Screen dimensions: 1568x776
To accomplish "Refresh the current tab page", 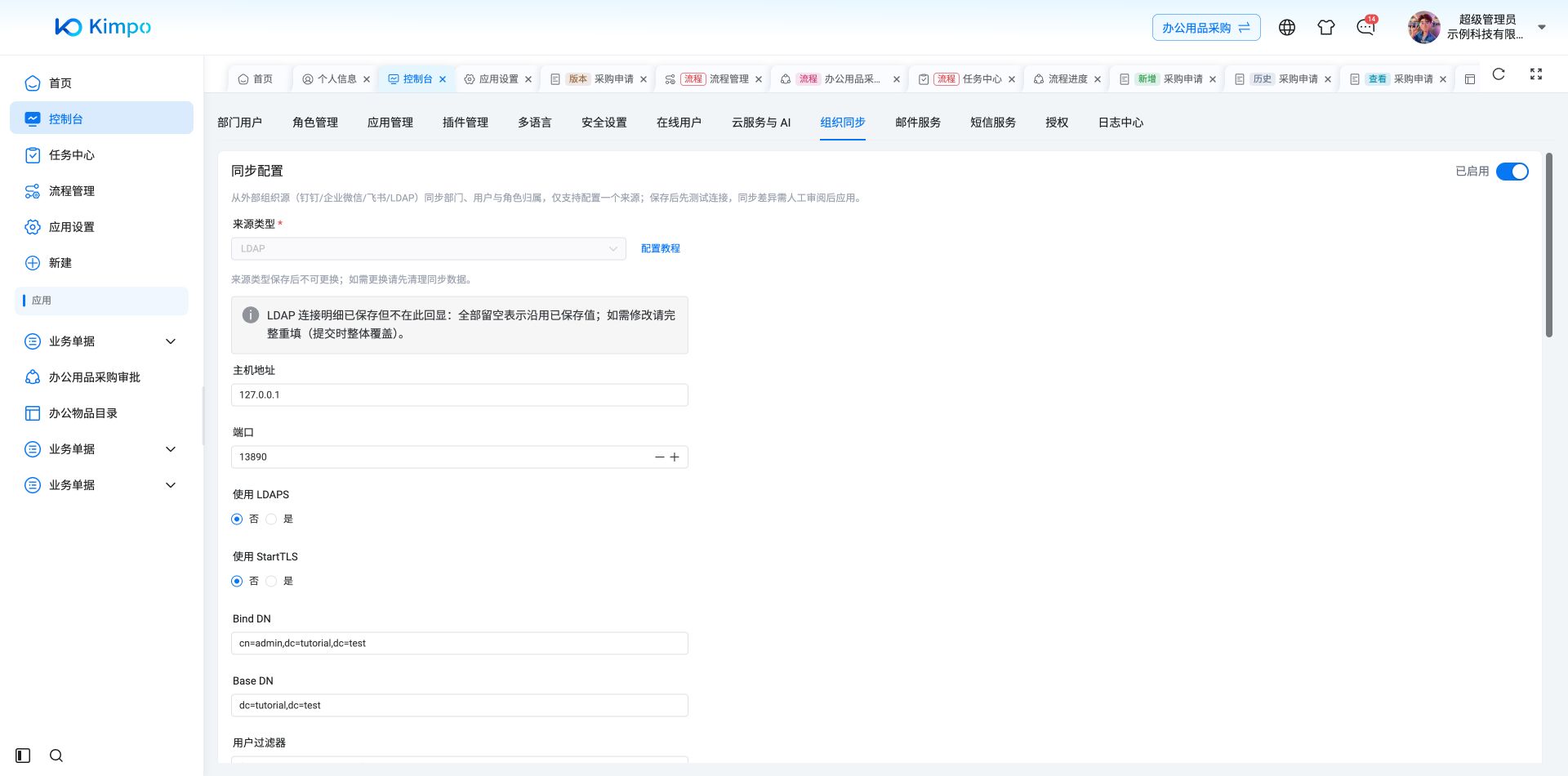I will click(x=1499, y=74).
